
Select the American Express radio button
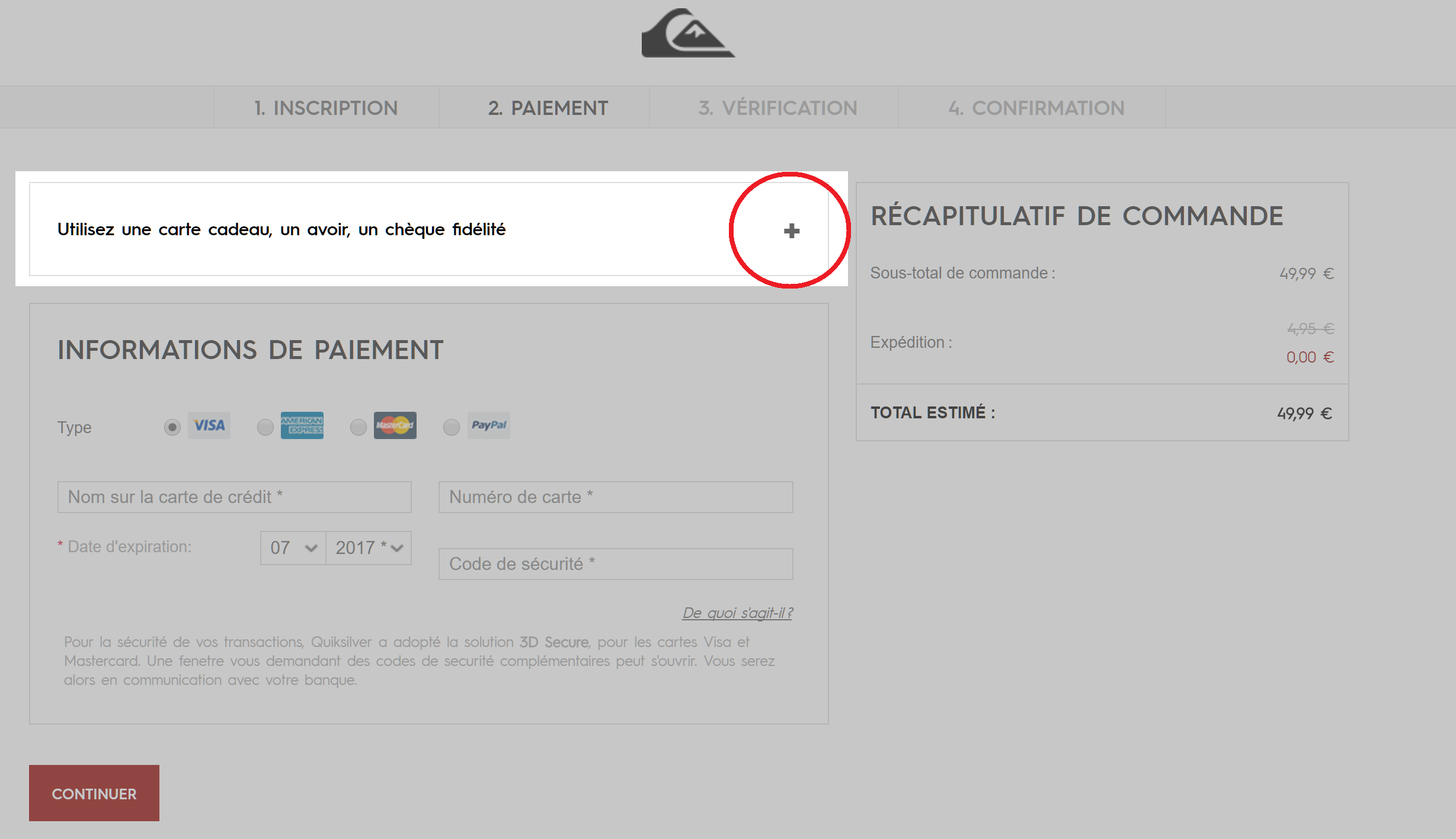(265, 427)
